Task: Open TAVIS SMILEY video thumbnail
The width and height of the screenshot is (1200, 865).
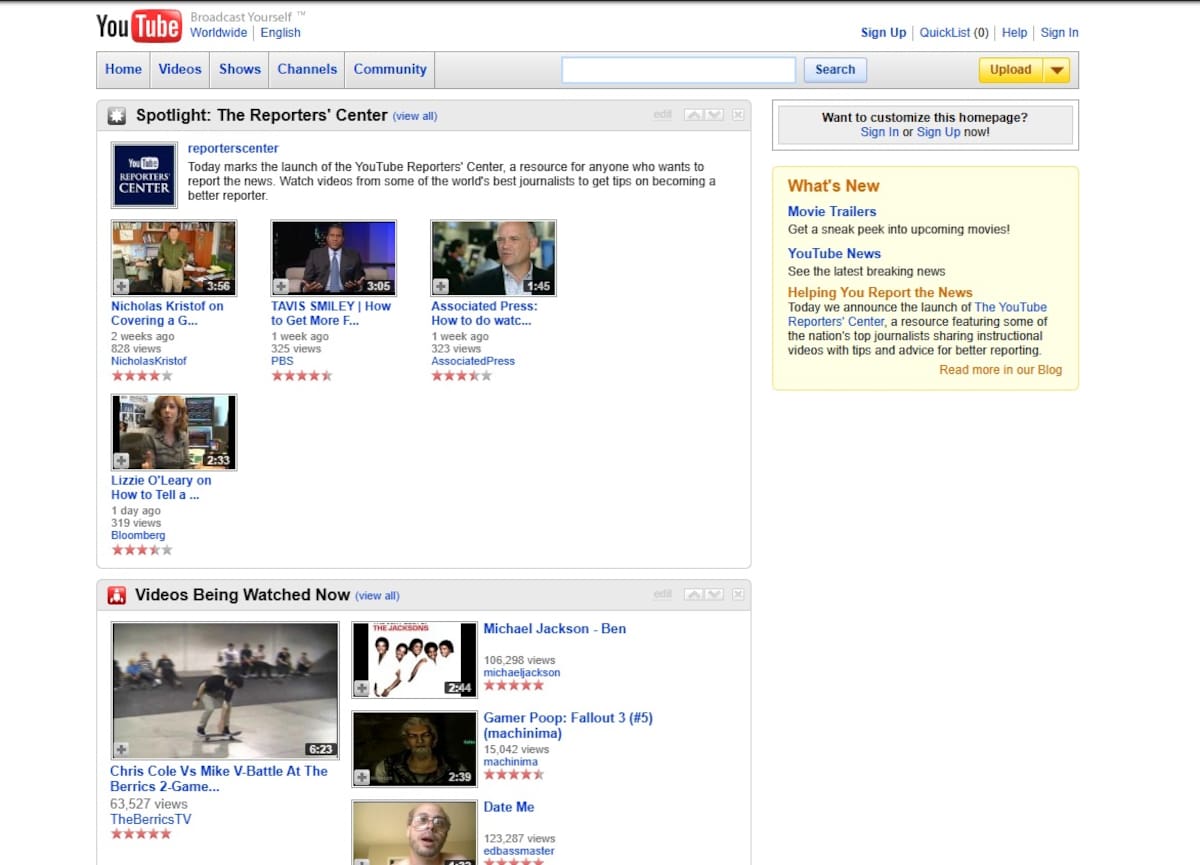Action: pyautogui.click(x=334, y=258)
